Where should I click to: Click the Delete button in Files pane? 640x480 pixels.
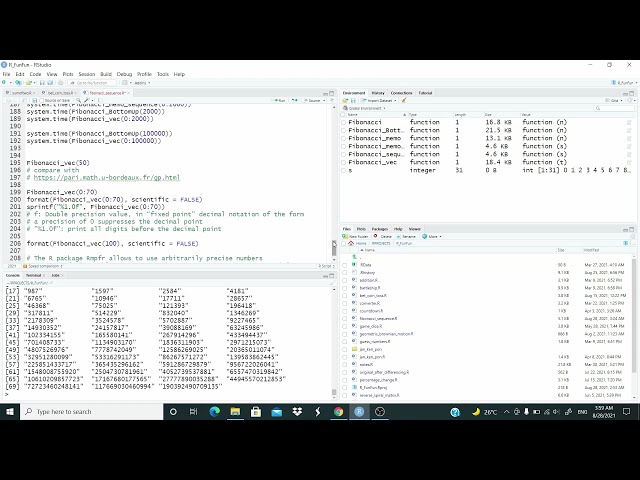pos(382,236)
